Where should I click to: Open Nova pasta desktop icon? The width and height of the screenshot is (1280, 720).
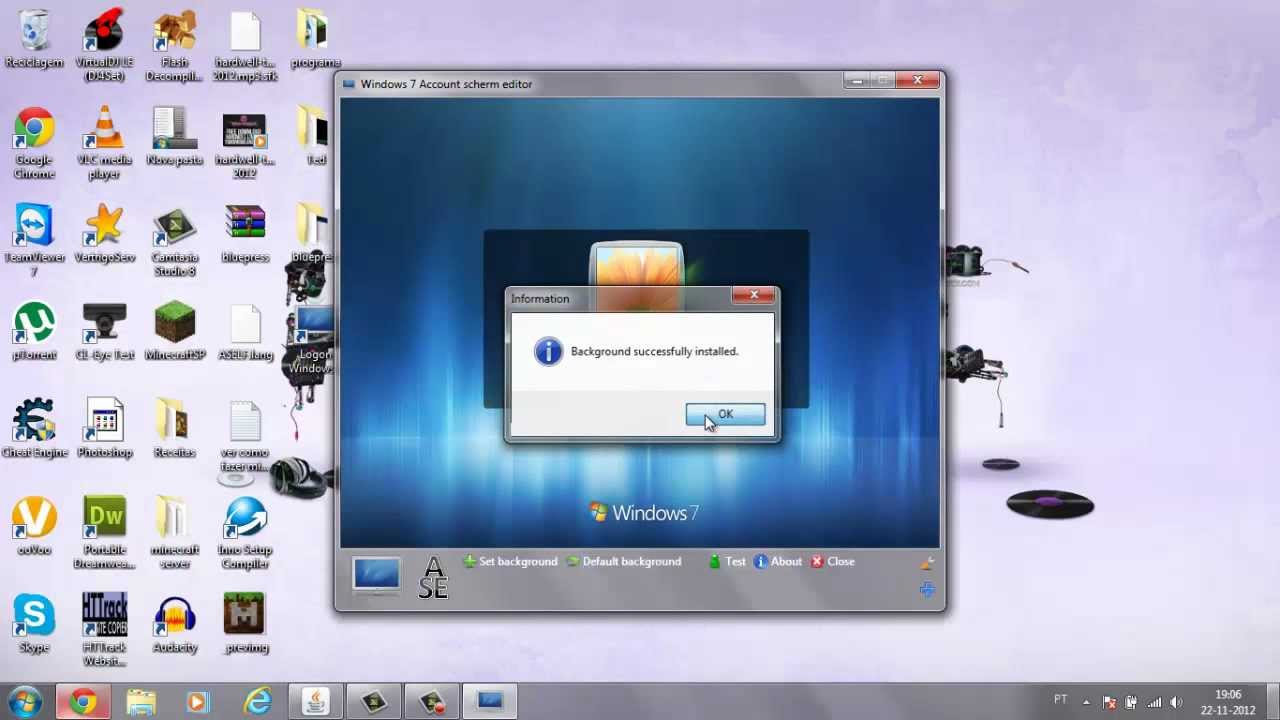coord(175,137)
